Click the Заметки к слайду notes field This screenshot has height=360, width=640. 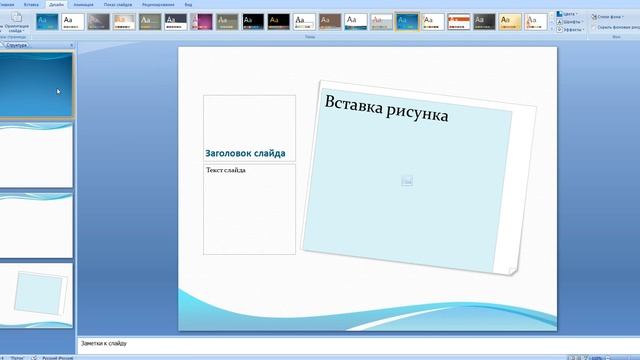coord(358,345)
